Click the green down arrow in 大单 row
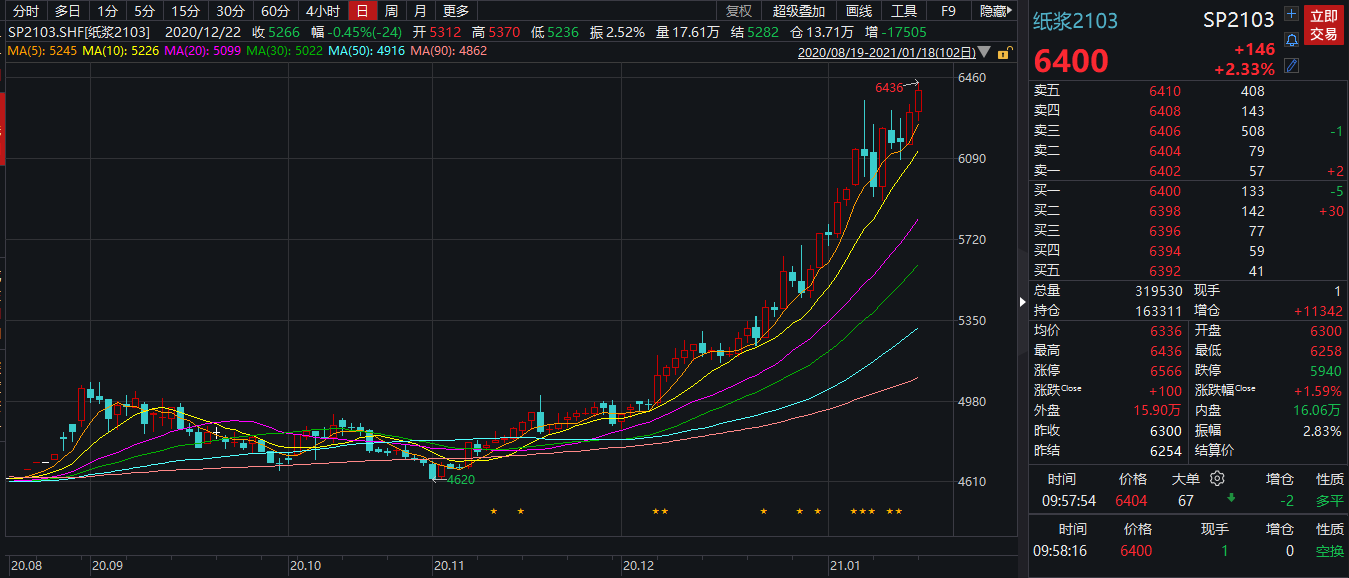This screenshot has height=578, width=1349. (x=1231, y=497)
